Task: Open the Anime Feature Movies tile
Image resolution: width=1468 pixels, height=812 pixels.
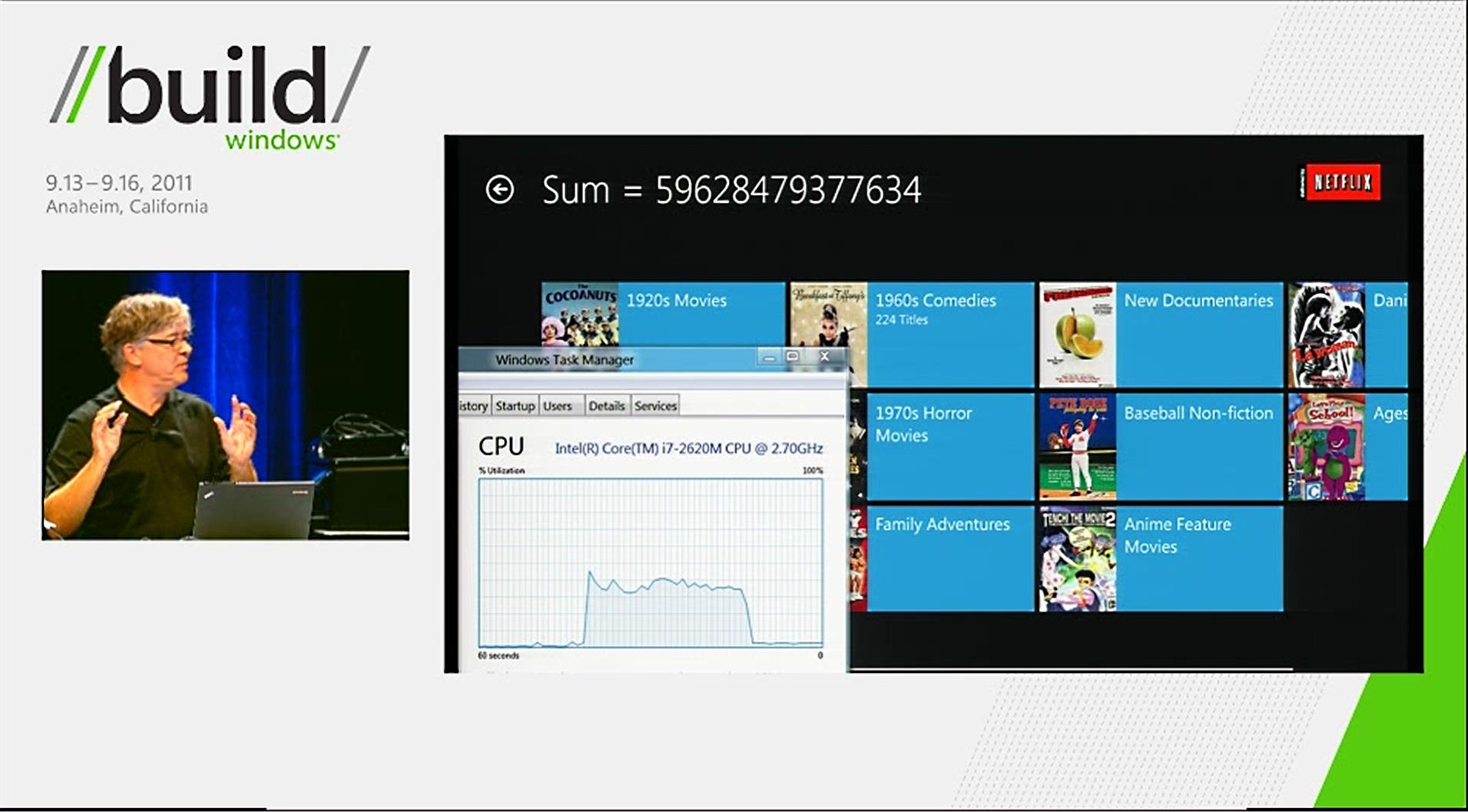Action: tap(1161, 558)
